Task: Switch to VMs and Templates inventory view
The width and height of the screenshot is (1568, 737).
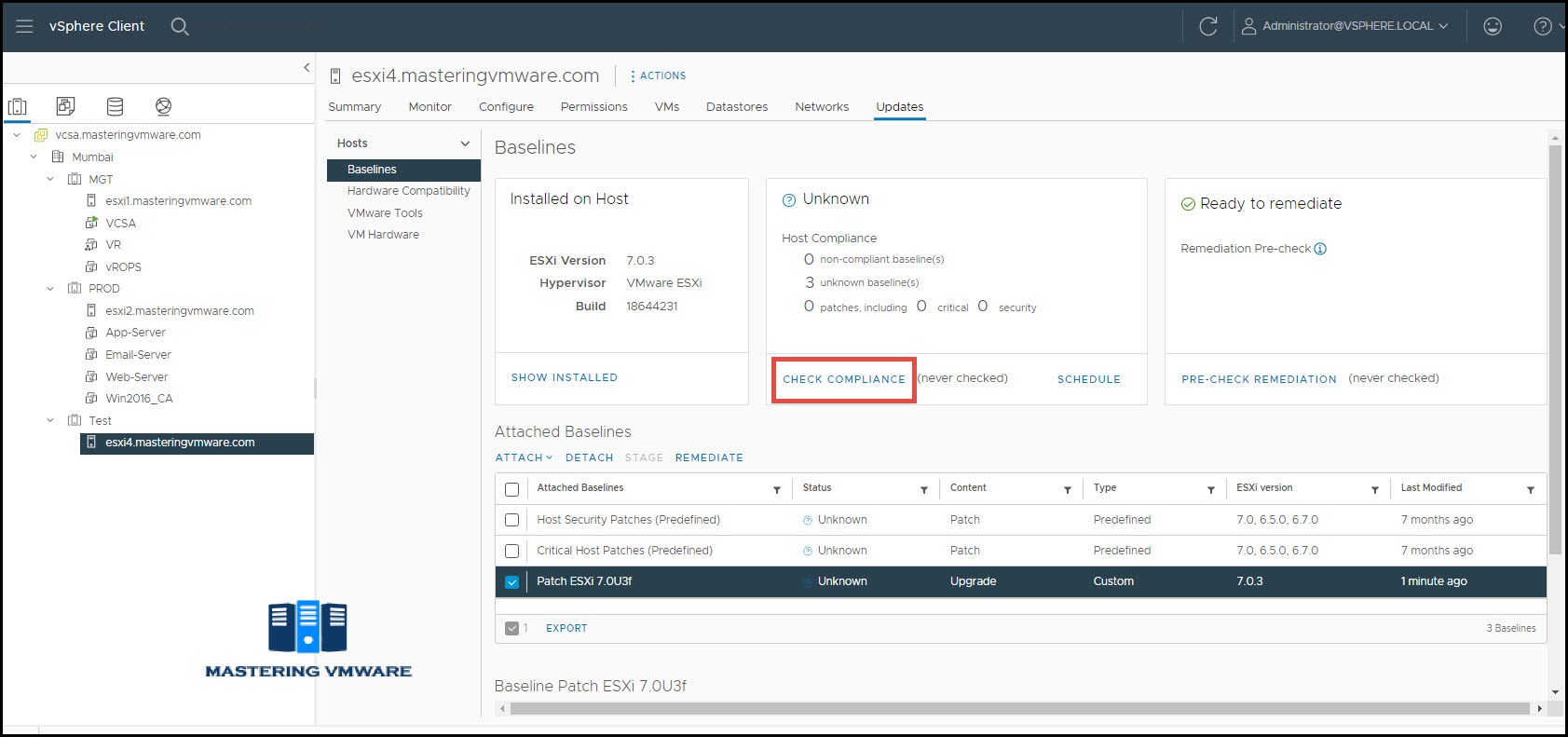Action: coord(65,106)
